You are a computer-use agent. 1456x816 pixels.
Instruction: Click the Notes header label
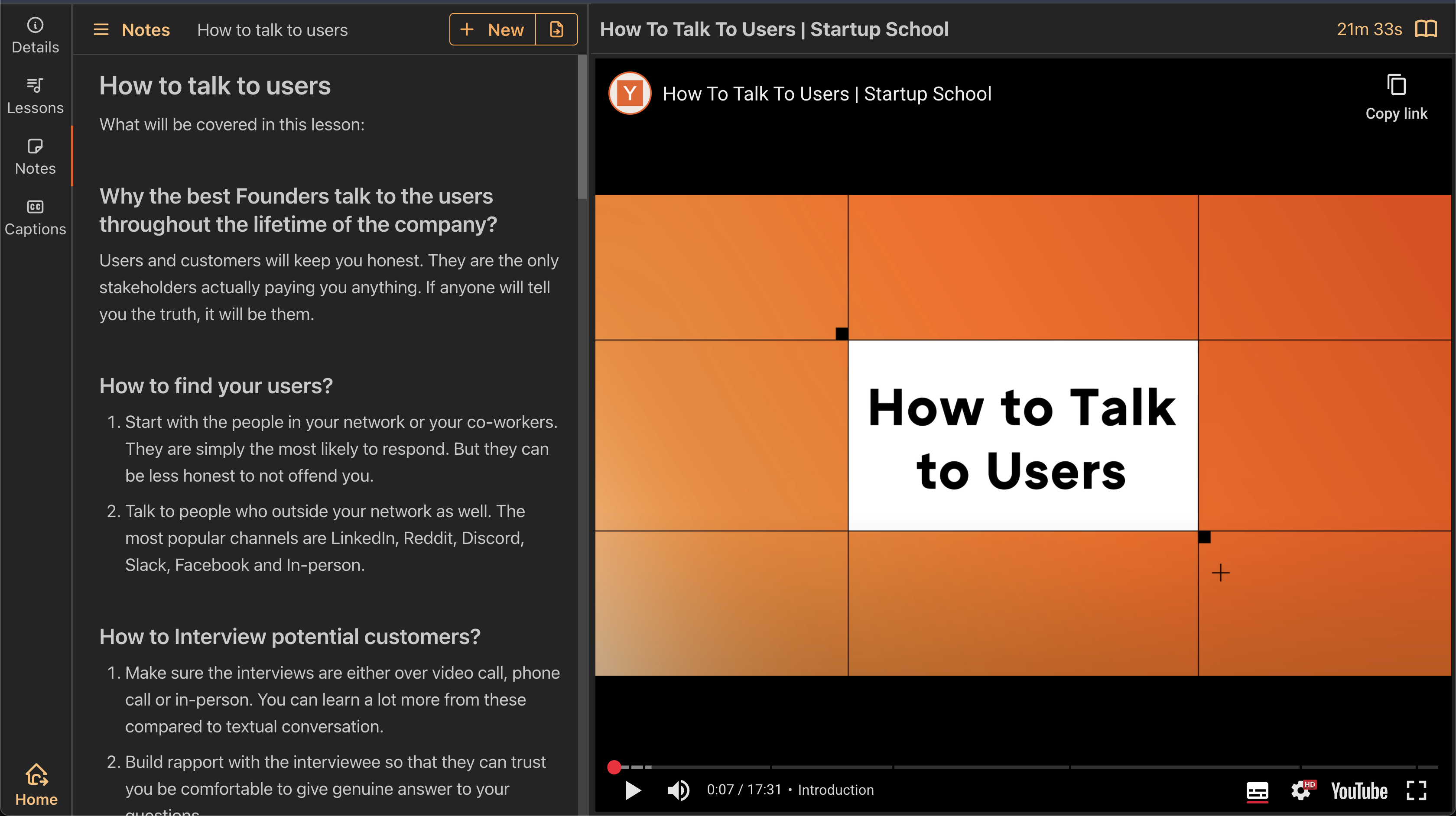[145, 29]
